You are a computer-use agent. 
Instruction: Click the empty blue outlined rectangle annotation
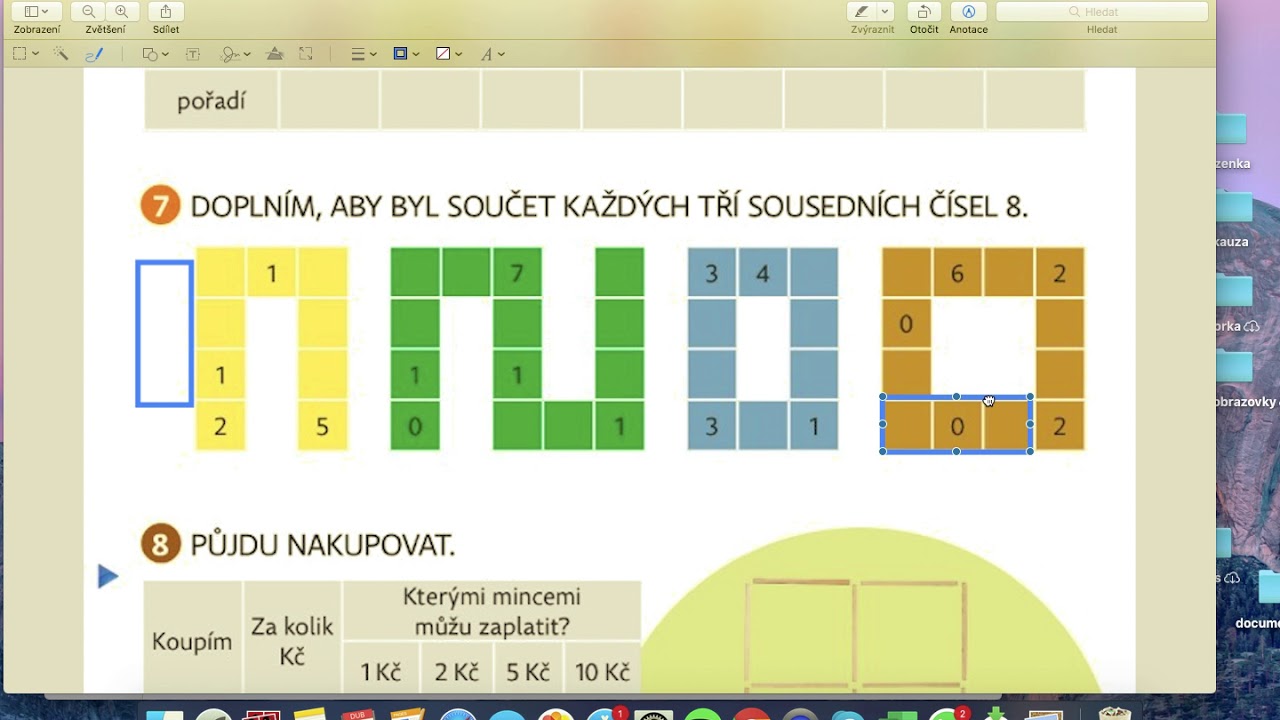165,334
